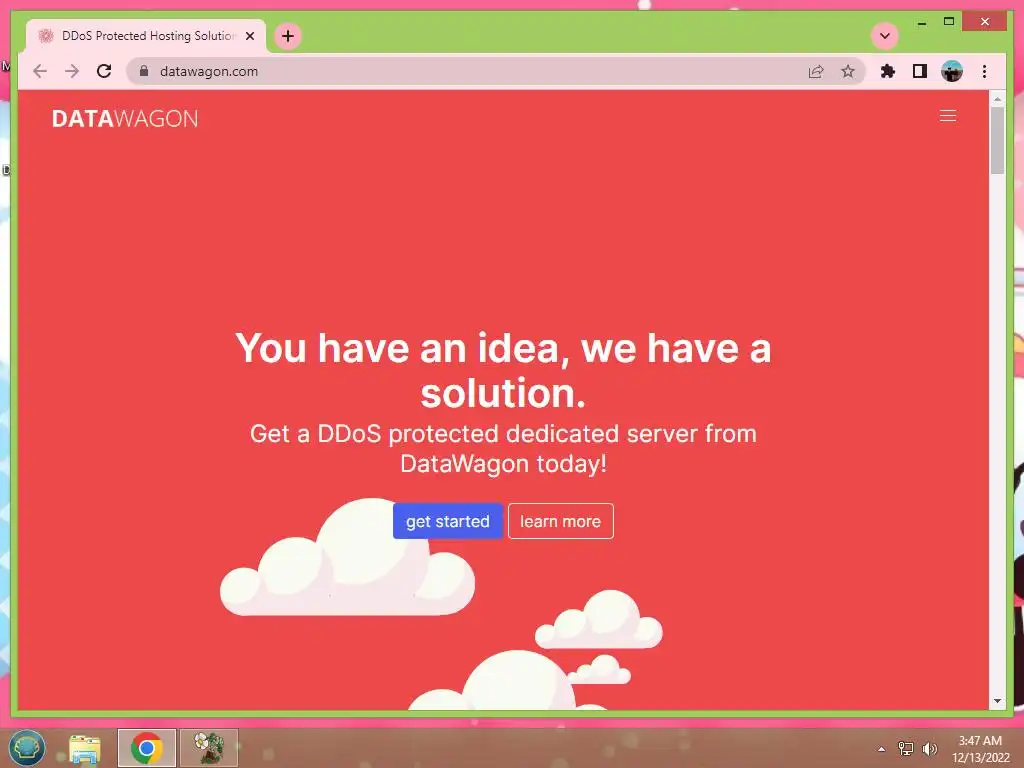Minimize the Chrome window
The height and width of the screenshot is (768, 1024).
click(x=921, y=22)
